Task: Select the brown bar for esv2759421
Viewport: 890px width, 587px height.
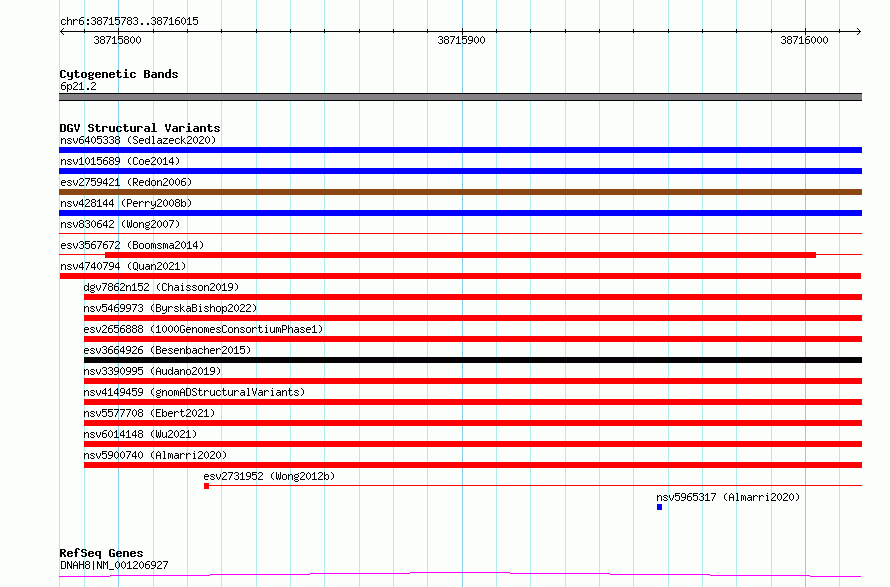Action: coord(460,192)
